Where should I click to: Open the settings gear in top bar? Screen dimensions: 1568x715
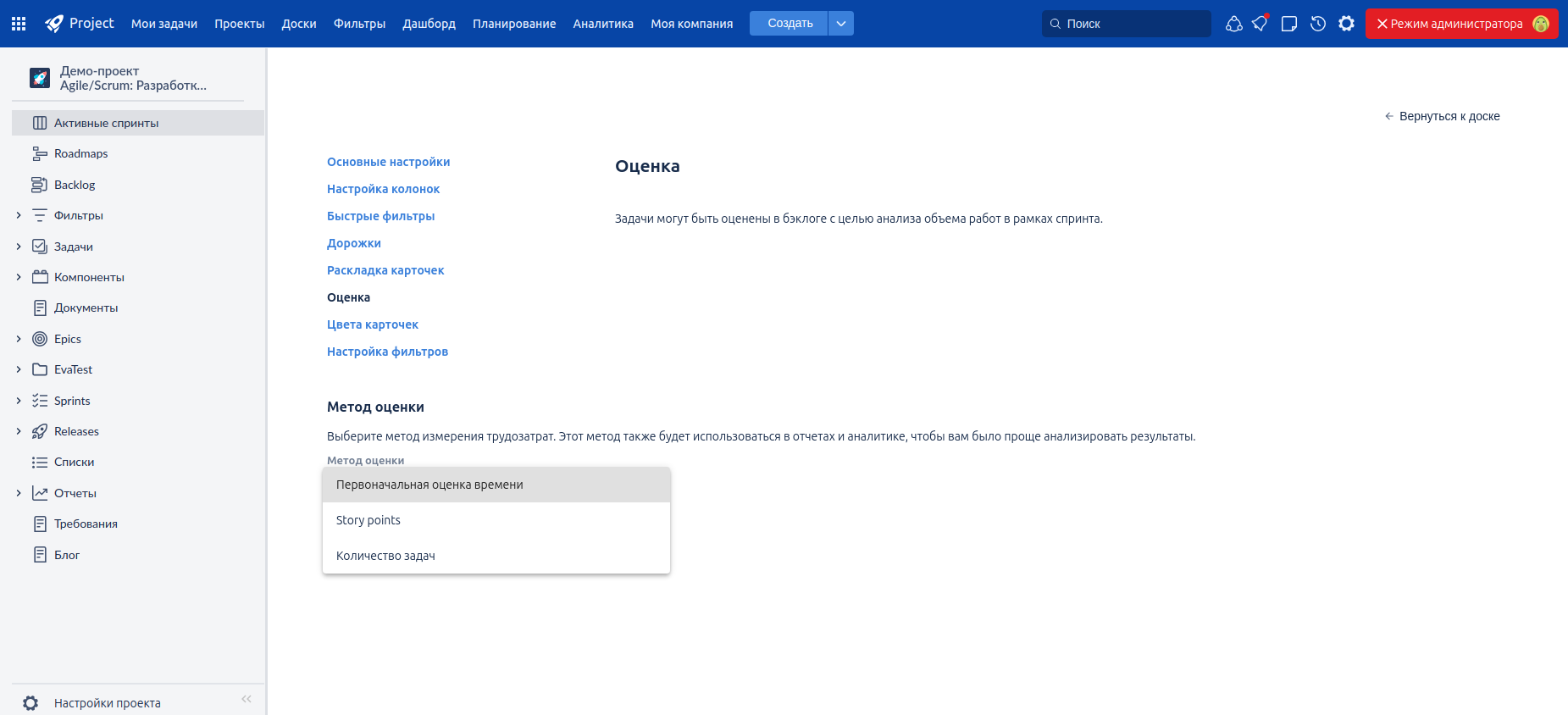pos(1346,24)
